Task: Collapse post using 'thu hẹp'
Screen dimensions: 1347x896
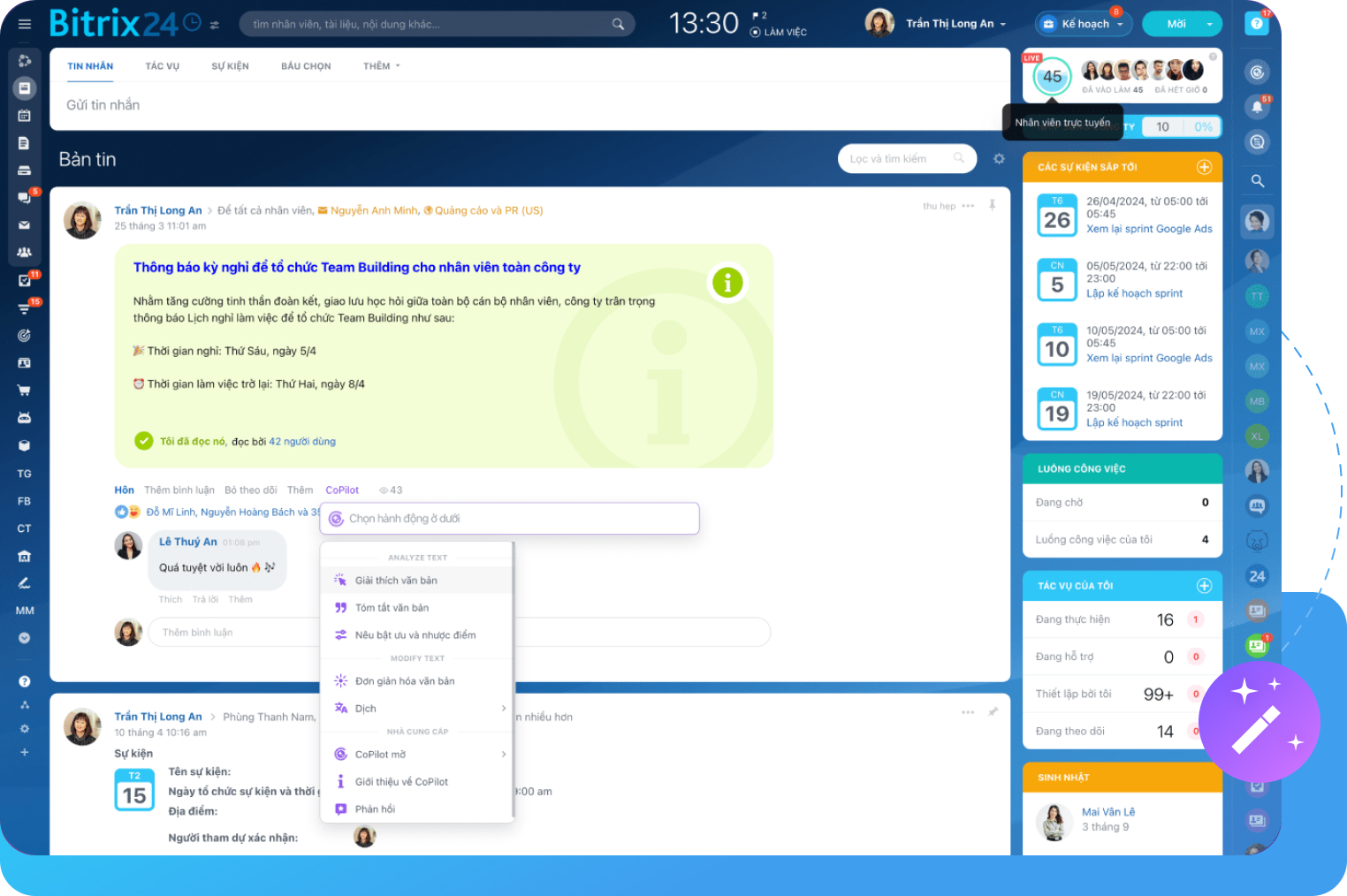Action: click(x=939, y=206)
